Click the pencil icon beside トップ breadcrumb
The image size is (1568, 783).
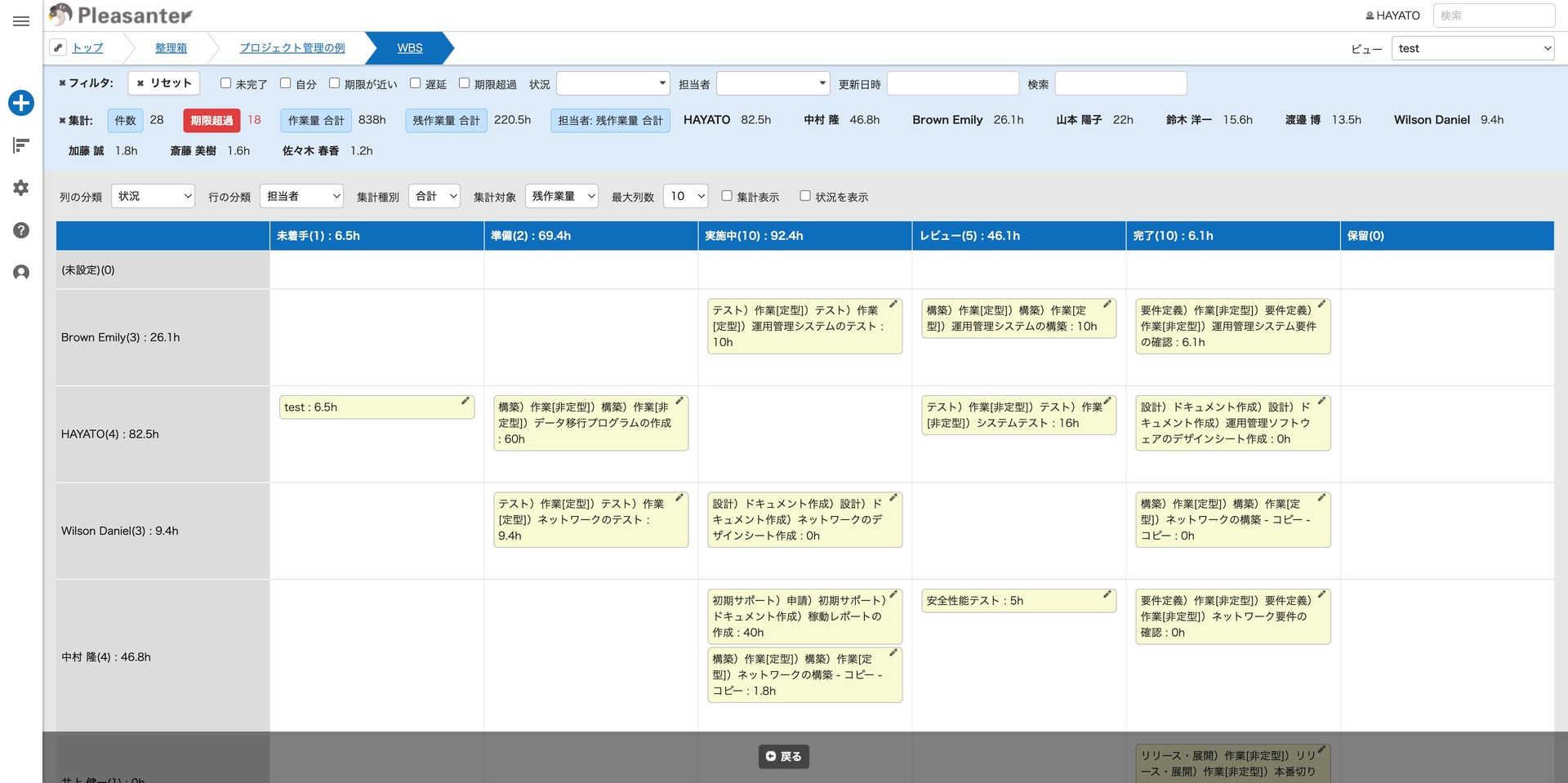tap(58, 47)
